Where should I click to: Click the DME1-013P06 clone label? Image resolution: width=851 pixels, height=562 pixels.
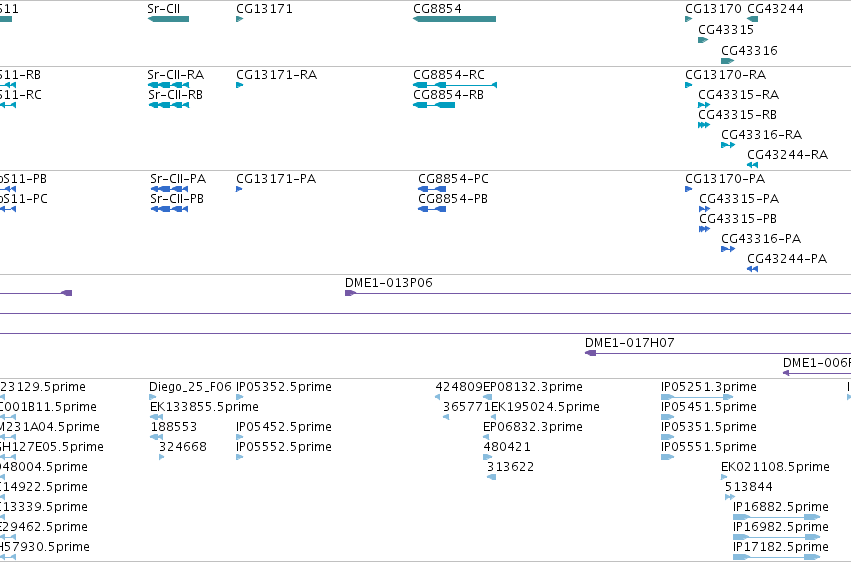pyautogui.click(x=389, y=283)
